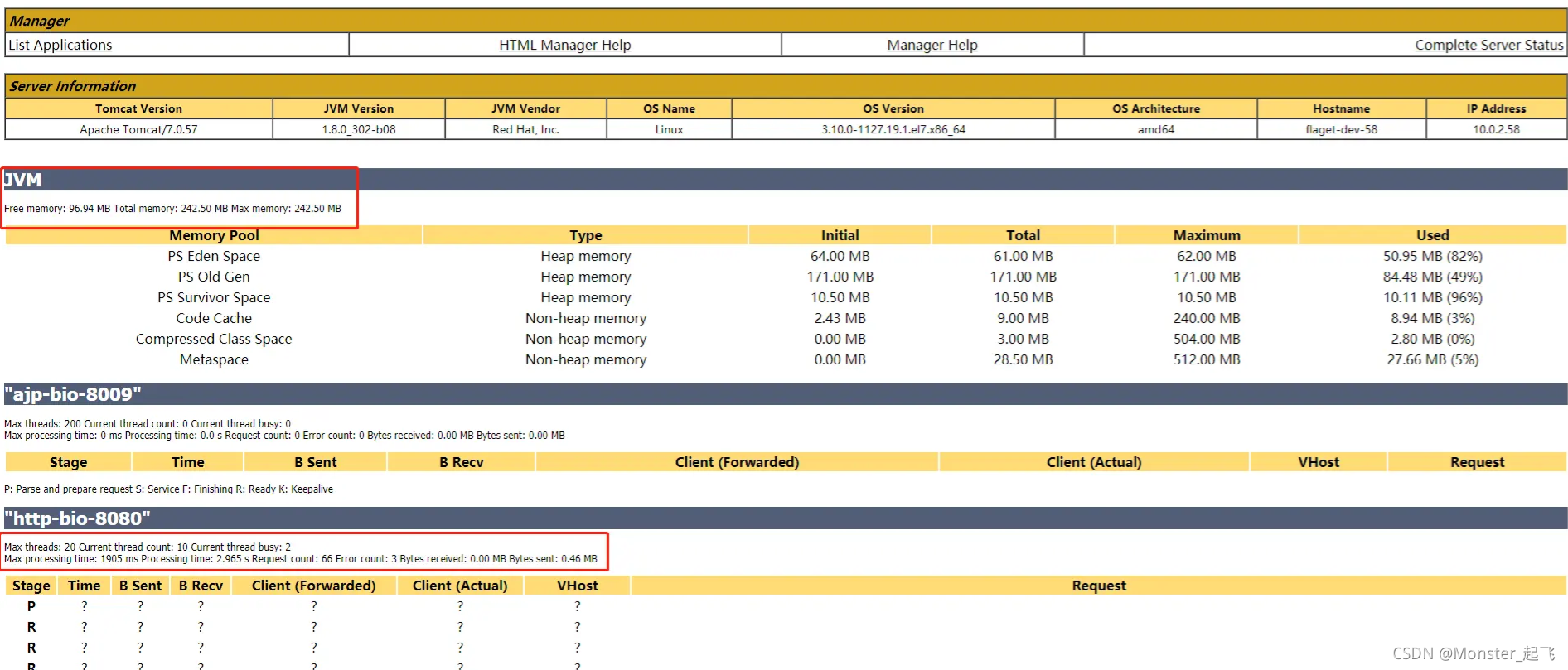Open Complete Server Status link
1568x670 pixels.
tap(1489, 45)
